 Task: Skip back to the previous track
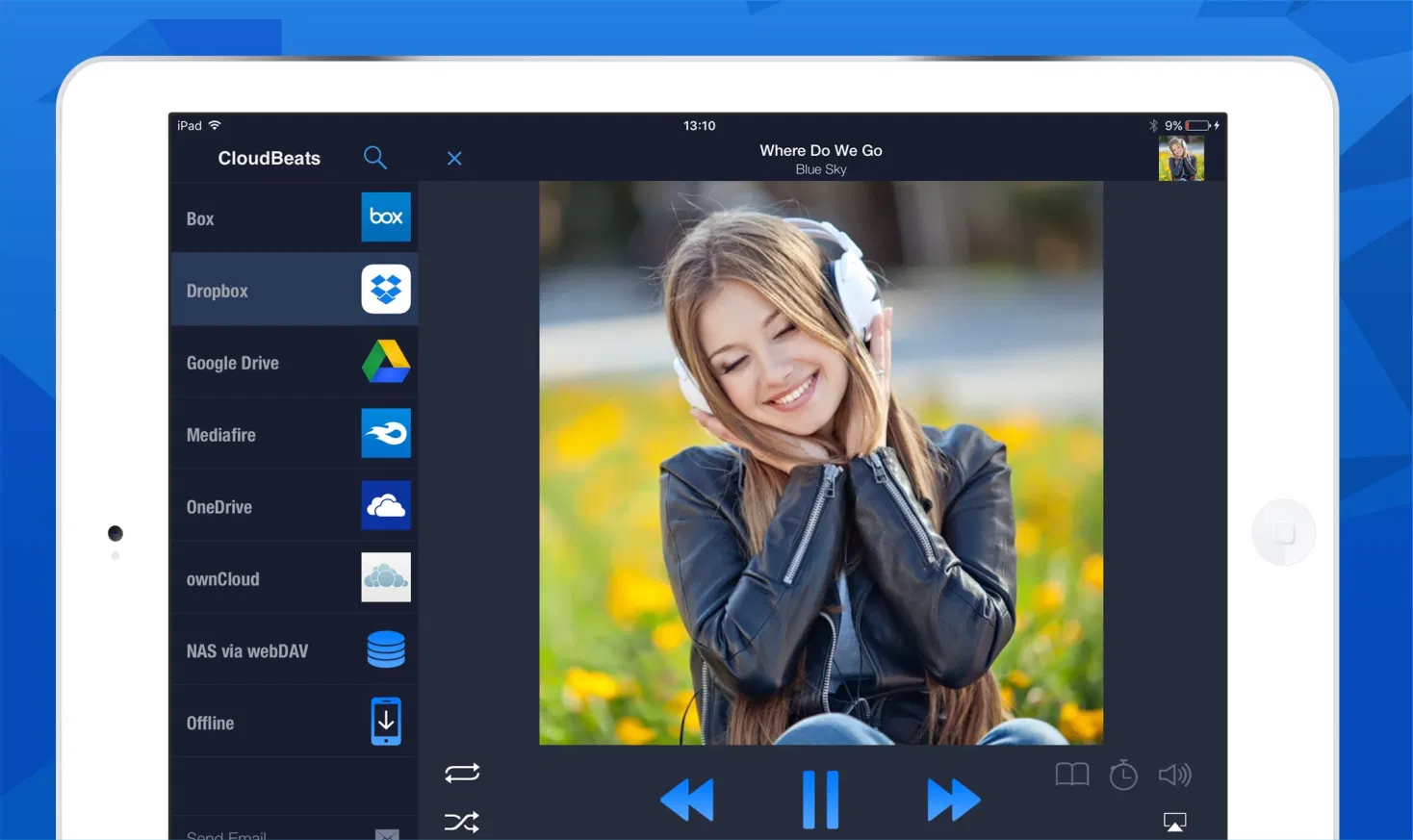coord(687,800)
